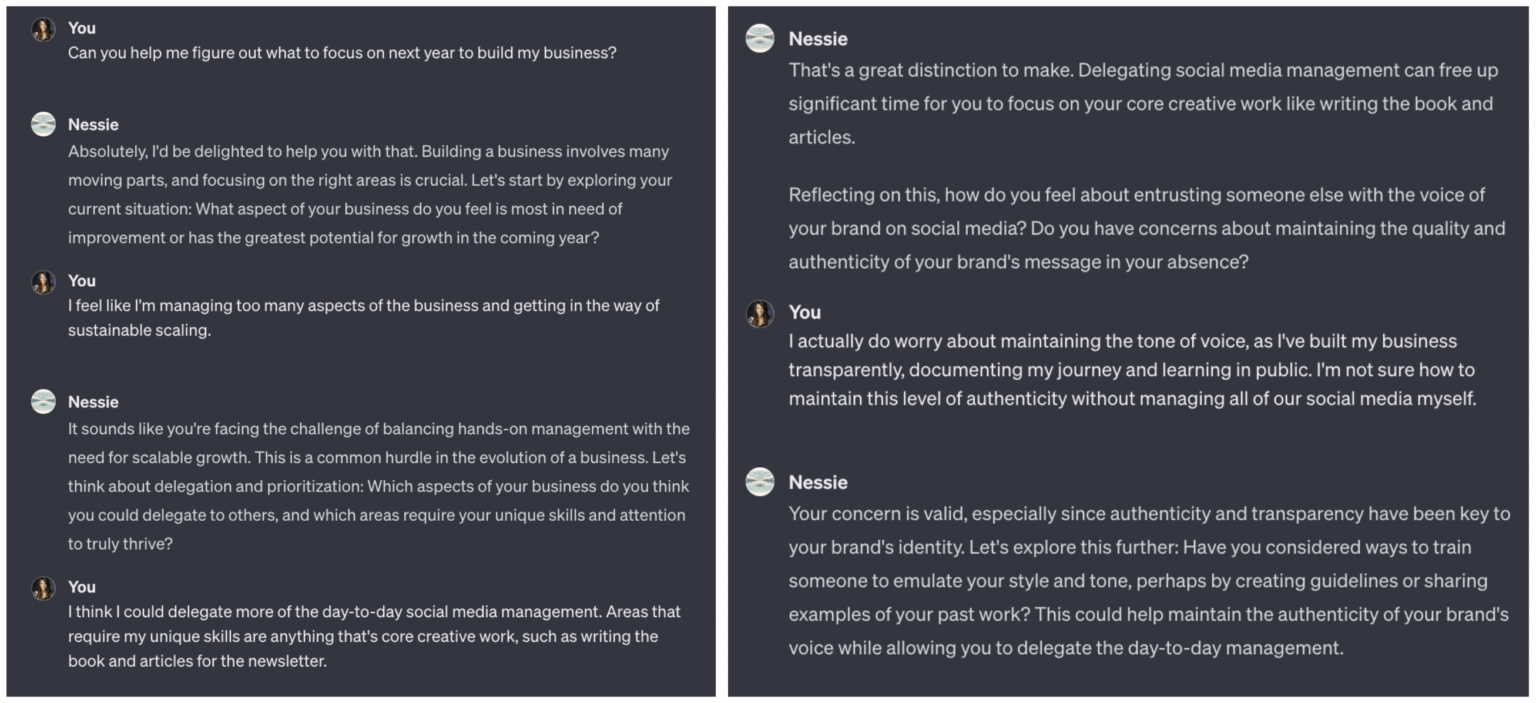Click "You" name above "I feel like I'm managing"
This screenshot has width=1536, height=703.
82,281
